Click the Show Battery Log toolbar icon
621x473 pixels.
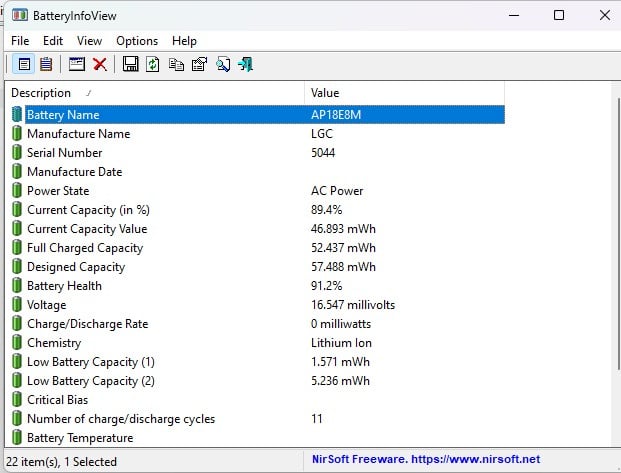point(46,64)
